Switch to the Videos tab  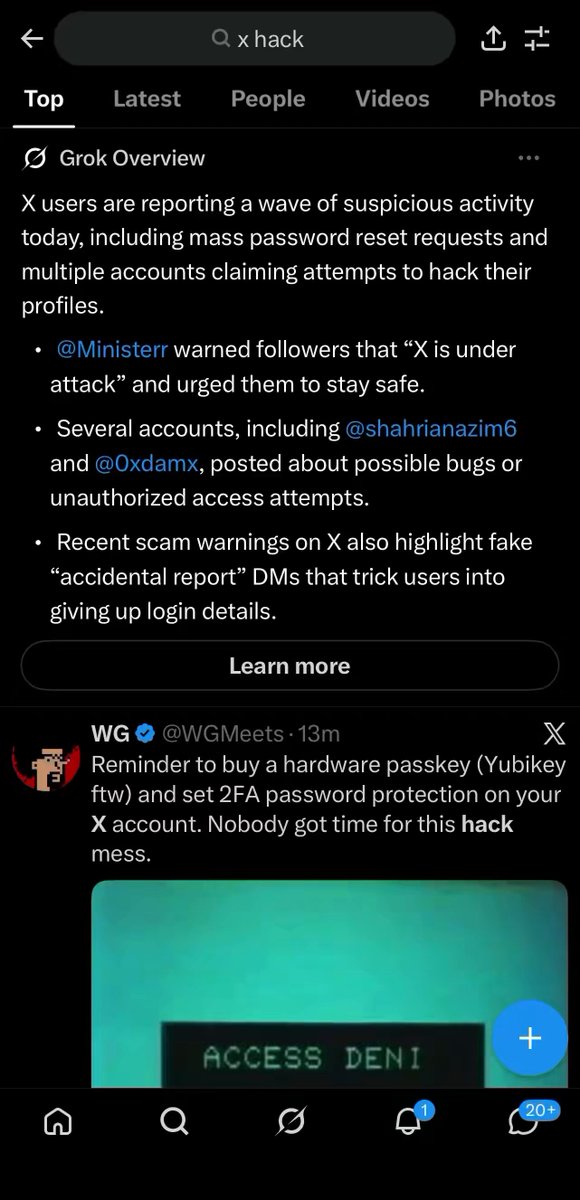[x=392, y=99]
